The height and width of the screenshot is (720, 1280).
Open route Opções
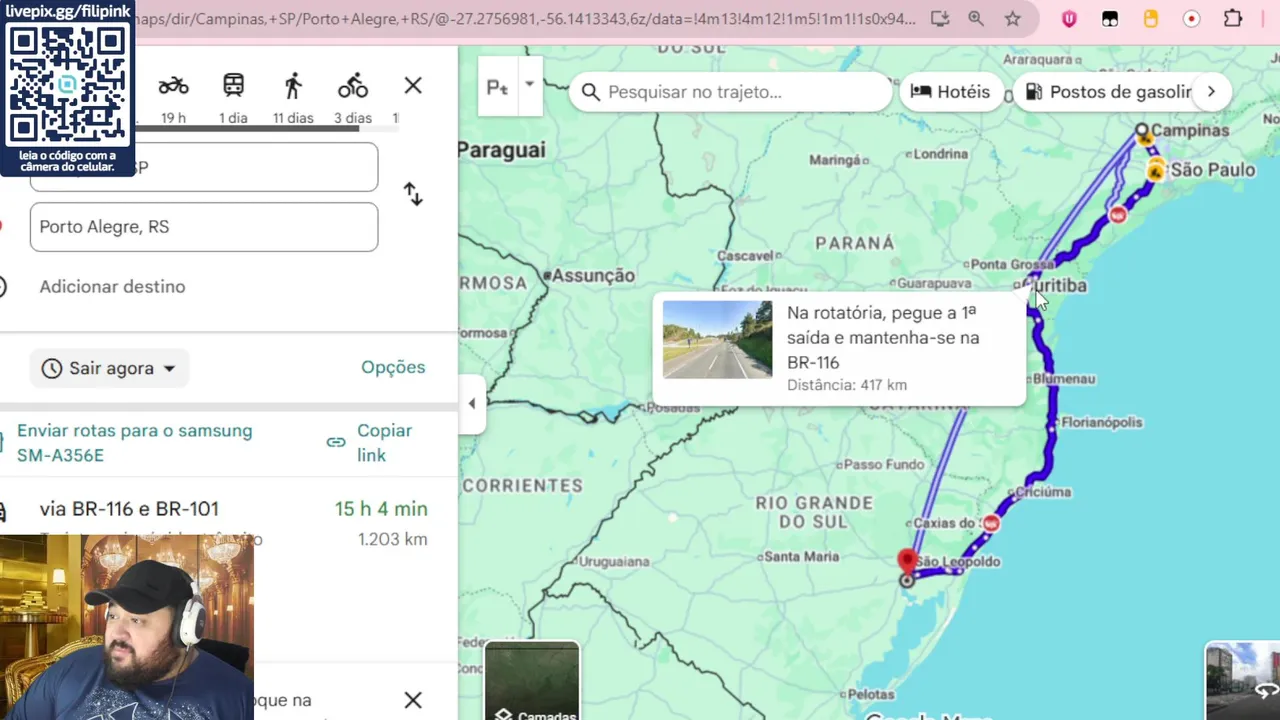click(x=393, y=368)
